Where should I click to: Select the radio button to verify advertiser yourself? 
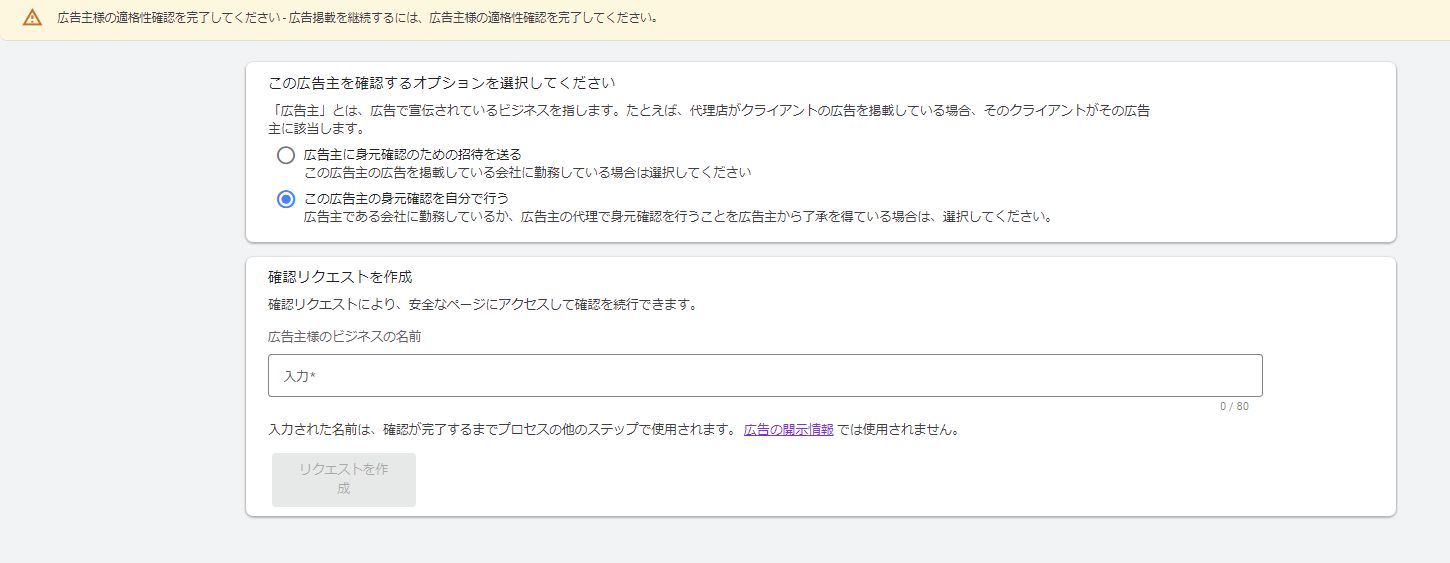(x=286, y=199)
